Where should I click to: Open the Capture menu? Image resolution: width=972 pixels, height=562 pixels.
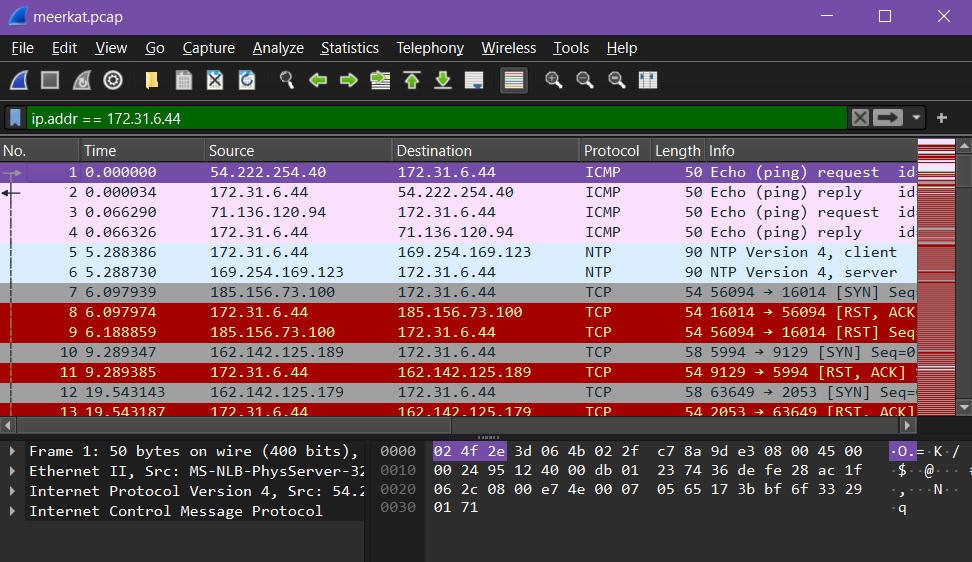[208, 48]
